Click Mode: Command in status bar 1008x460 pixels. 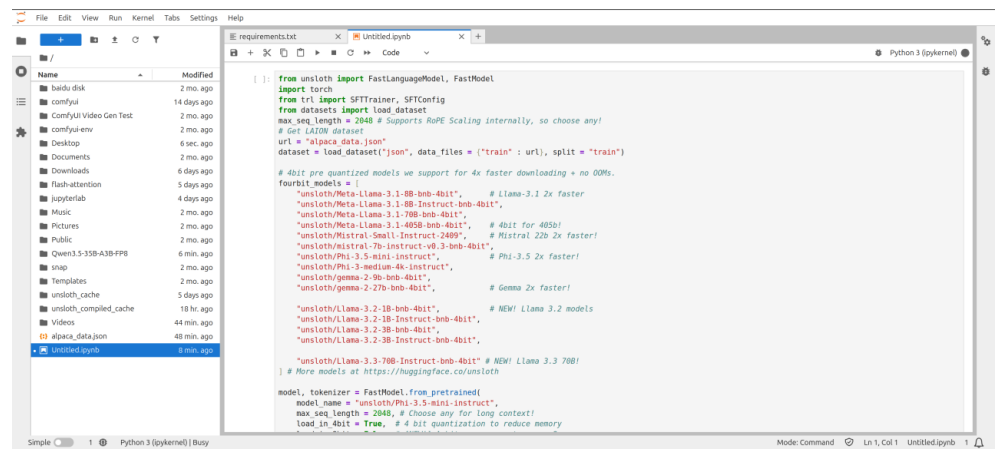[x=806, y=442]
